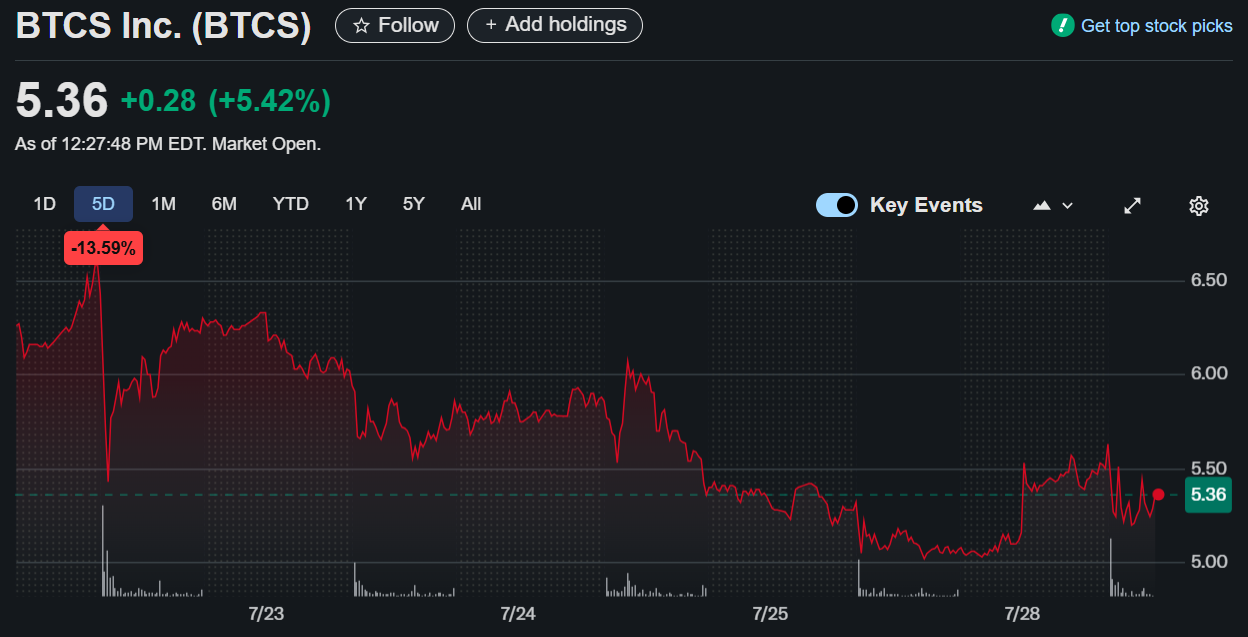
Task: Switch chart to the 1M range
Action: point(164,204)
